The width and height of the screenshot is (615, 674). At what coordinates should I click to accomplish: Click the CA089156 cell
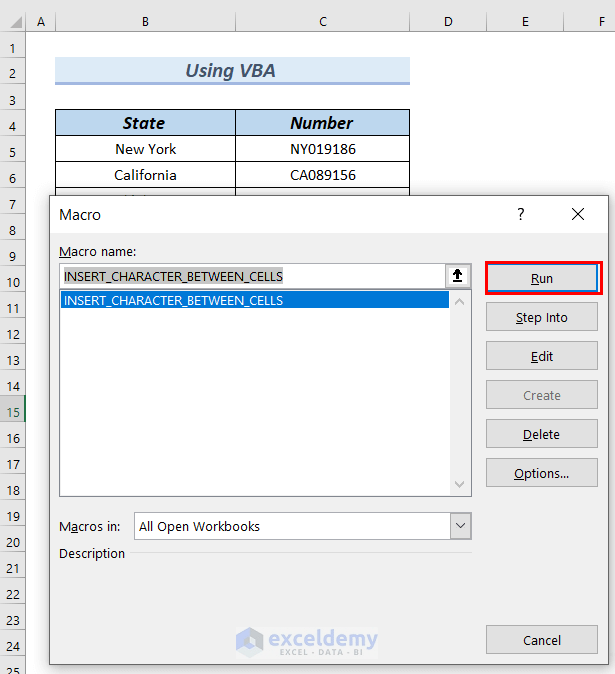coord(323,175)
